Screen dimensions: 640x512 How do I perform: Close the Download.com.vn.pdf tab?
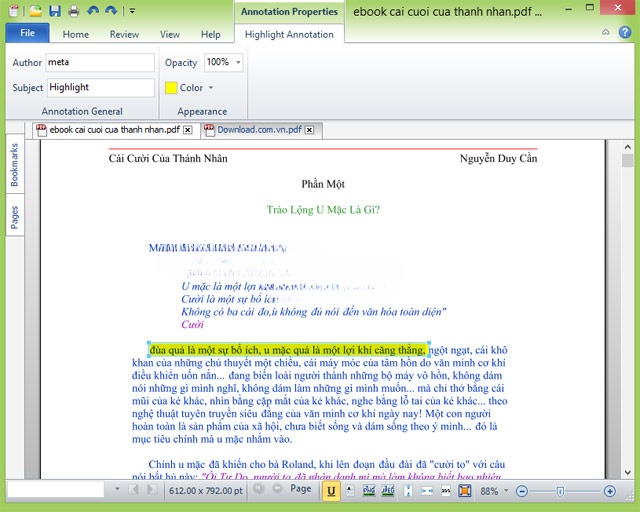coord(310,130)
